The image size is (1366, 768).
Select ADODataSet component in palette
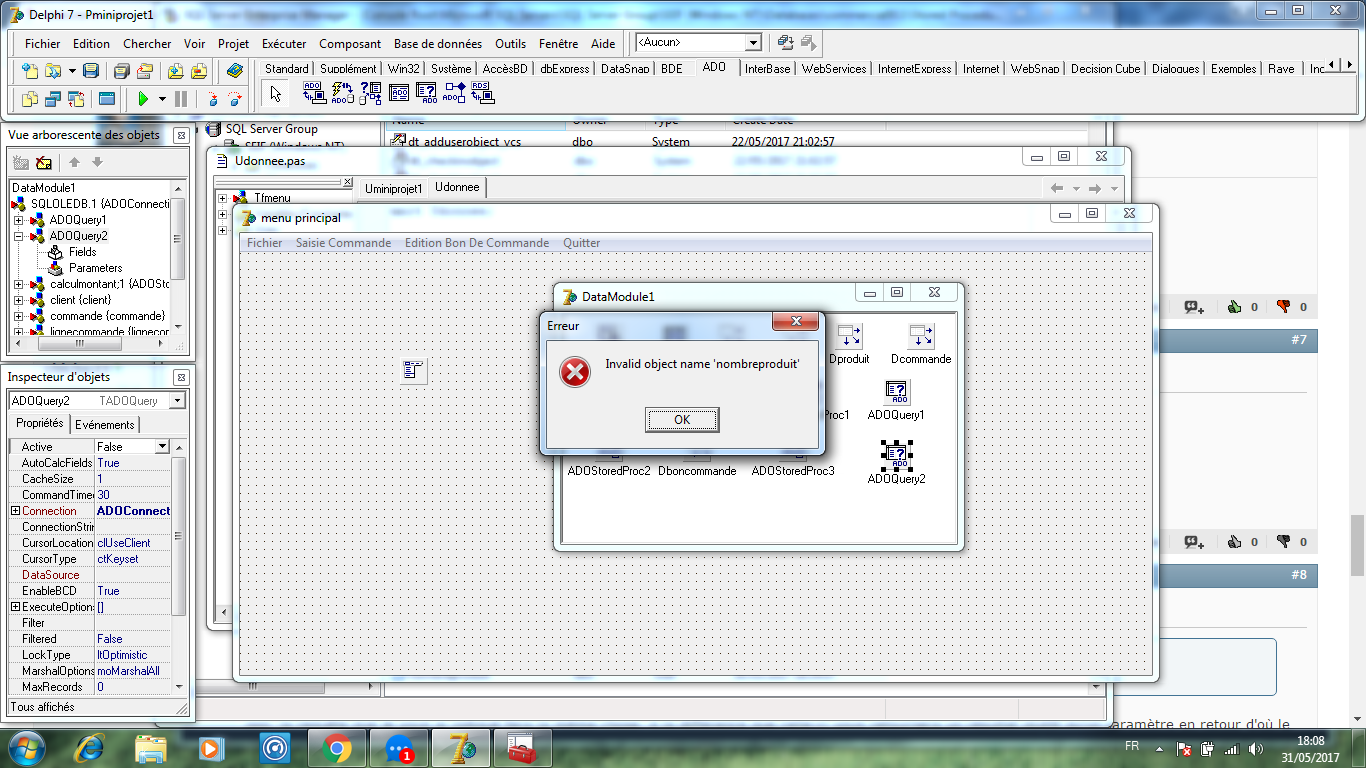[x=371, y=94]
